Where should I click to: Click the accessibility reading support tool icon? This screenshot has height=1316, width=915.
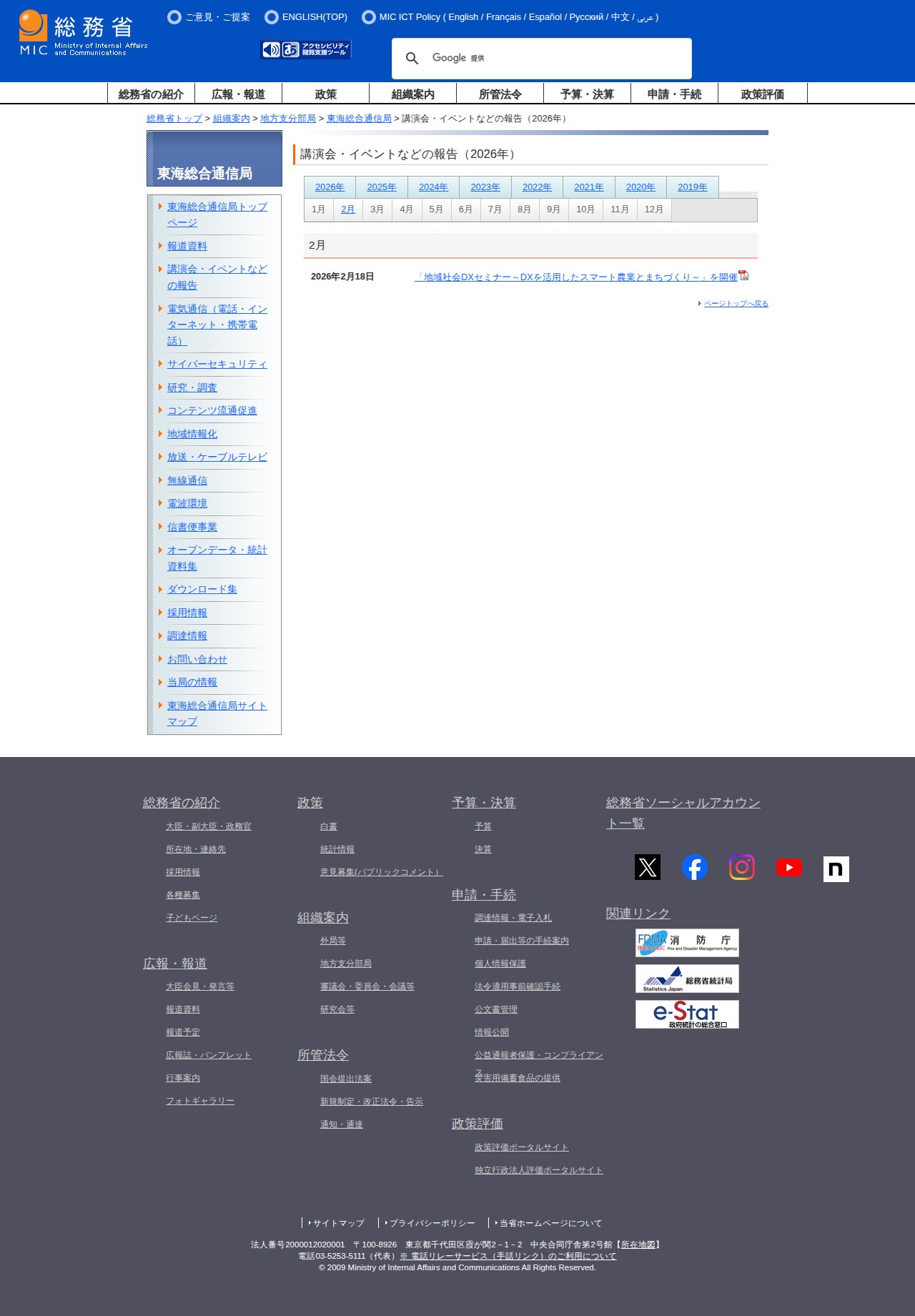coord(306,49)
